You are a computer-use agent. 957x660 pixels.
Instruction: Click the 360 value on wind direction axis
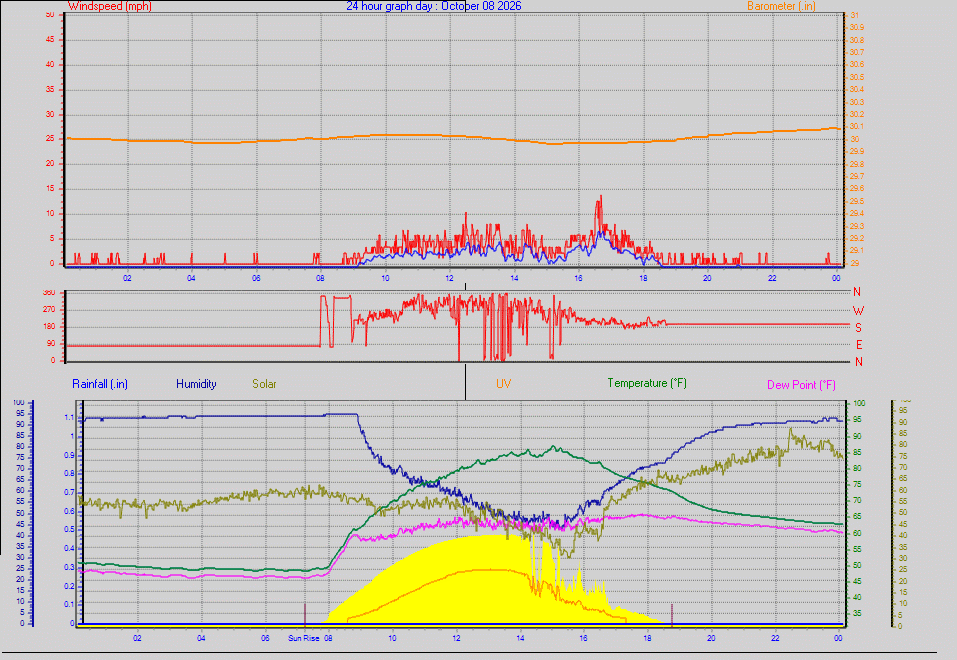click(49, 292)
